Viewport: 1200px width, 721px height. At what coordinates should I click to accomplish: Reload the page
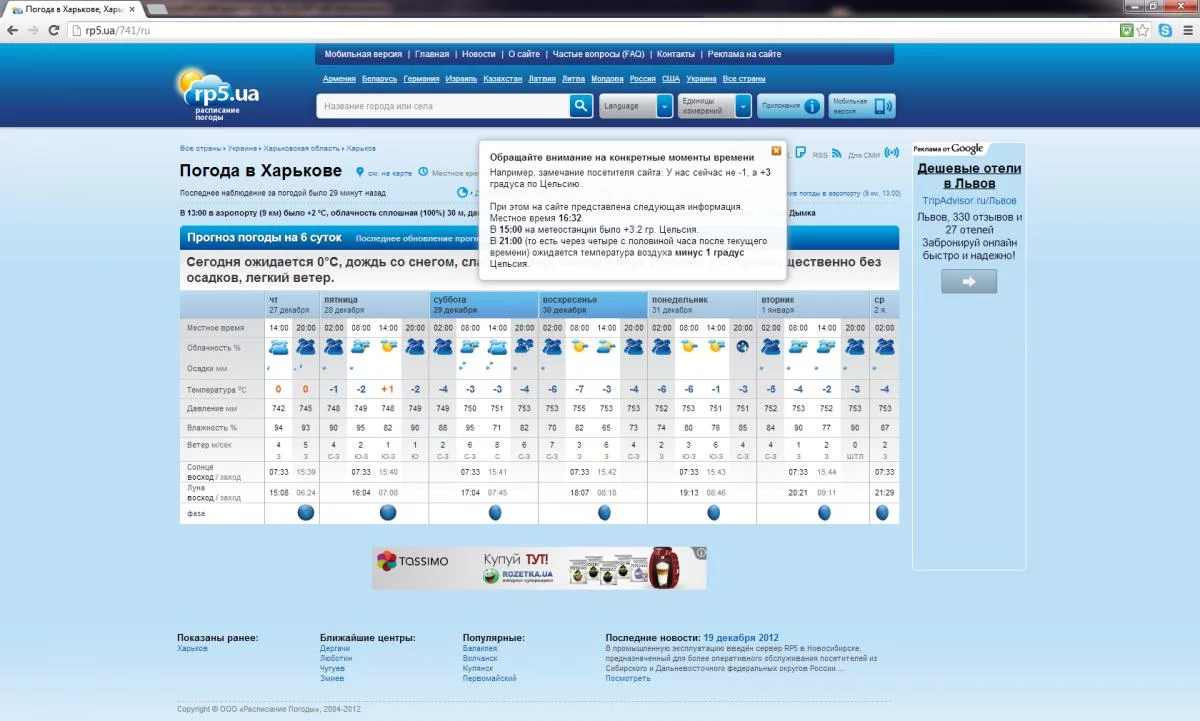(55, 30)
